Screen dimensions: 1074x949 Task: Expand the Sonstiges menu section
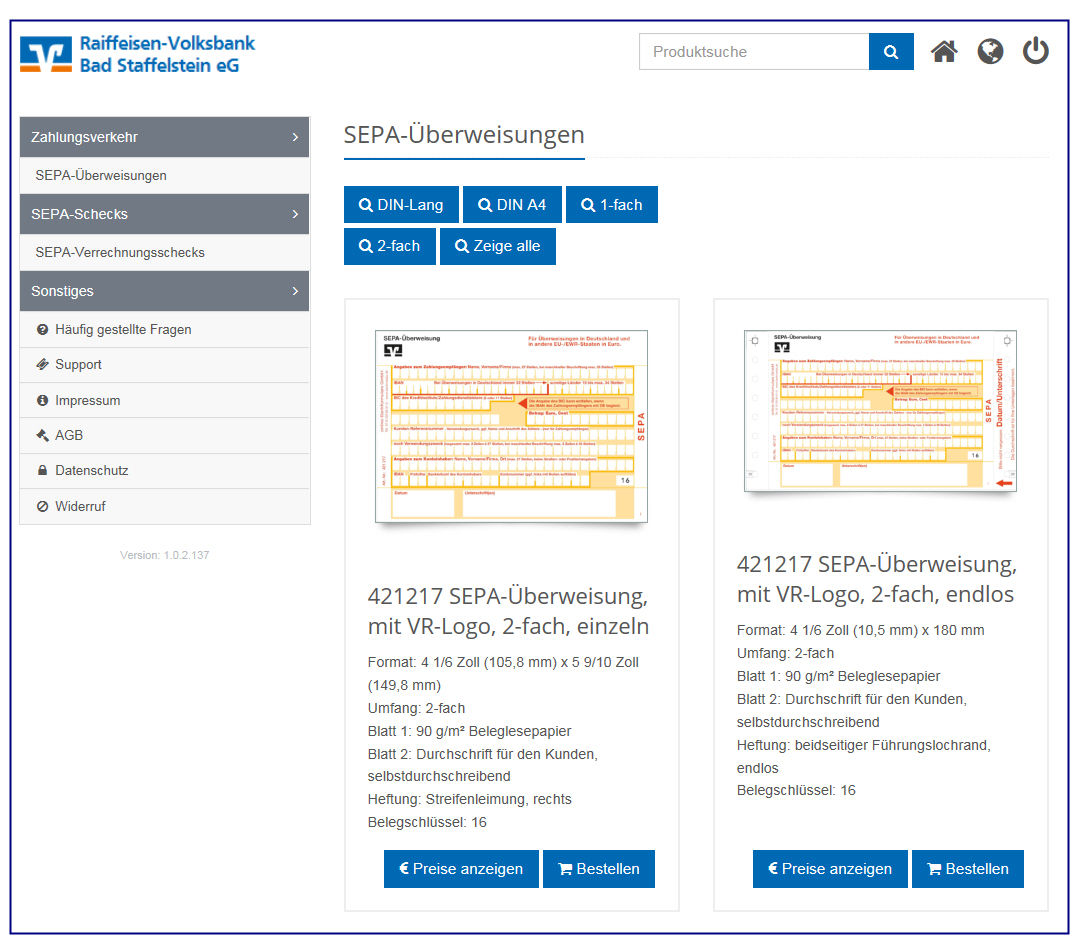click(164, 291)
